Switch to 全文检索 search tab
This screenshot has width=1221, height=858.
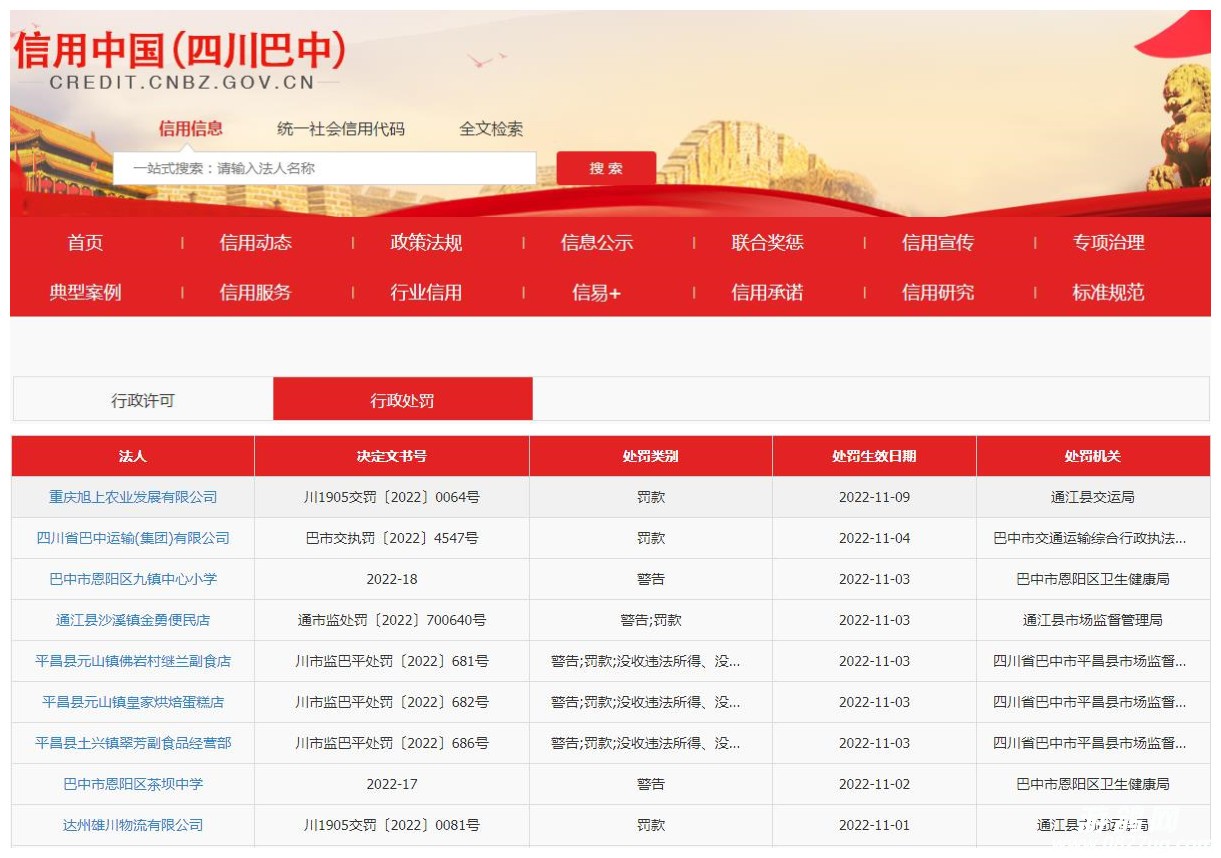(x=491, y=129)
